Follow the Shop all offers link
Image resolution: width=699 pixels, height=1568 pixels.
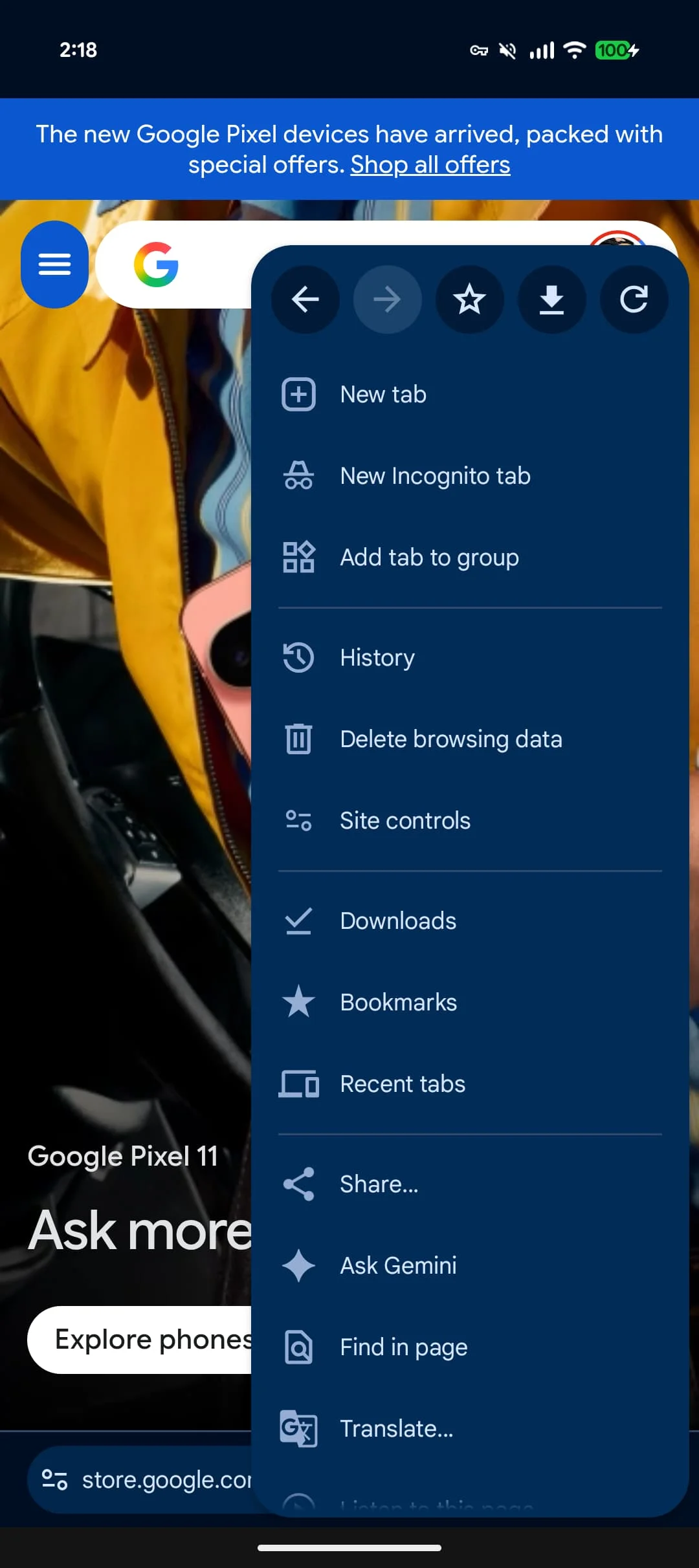(430, 165)
